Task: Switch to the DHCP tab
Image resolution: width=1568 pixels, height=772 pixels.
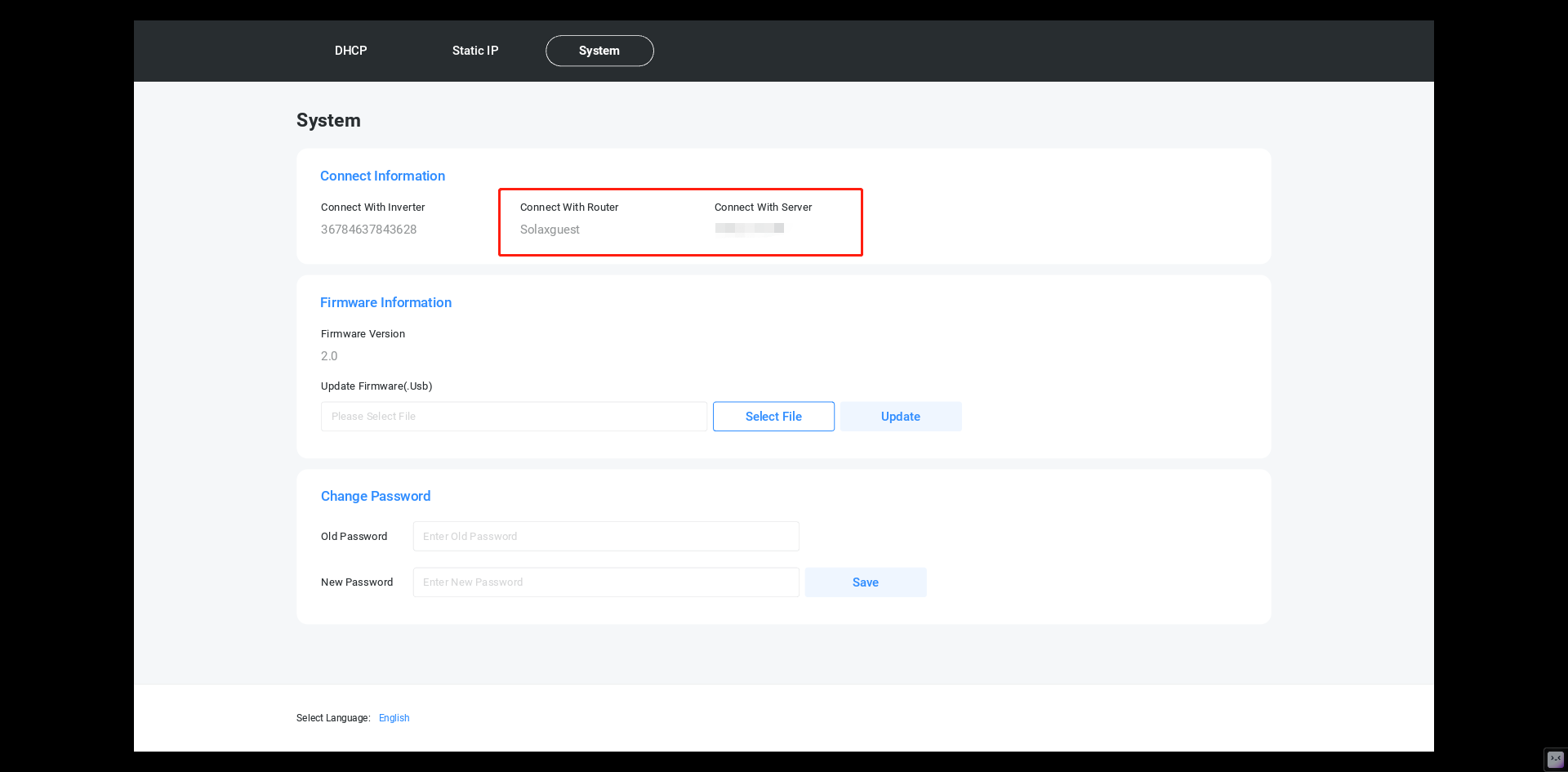Action: tap(350, 51)
